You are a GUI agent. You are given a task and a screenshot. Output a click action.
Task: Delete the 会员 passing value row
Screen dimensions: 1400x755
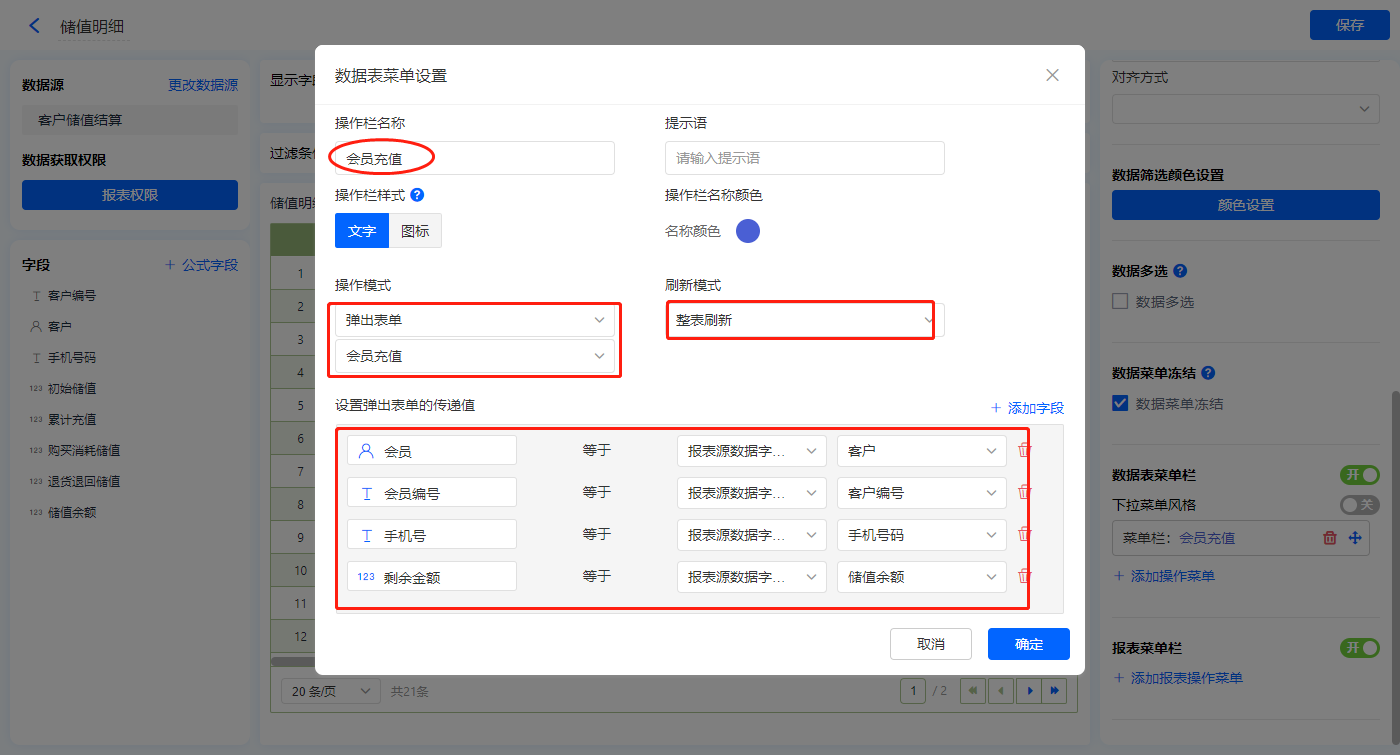1024,450
